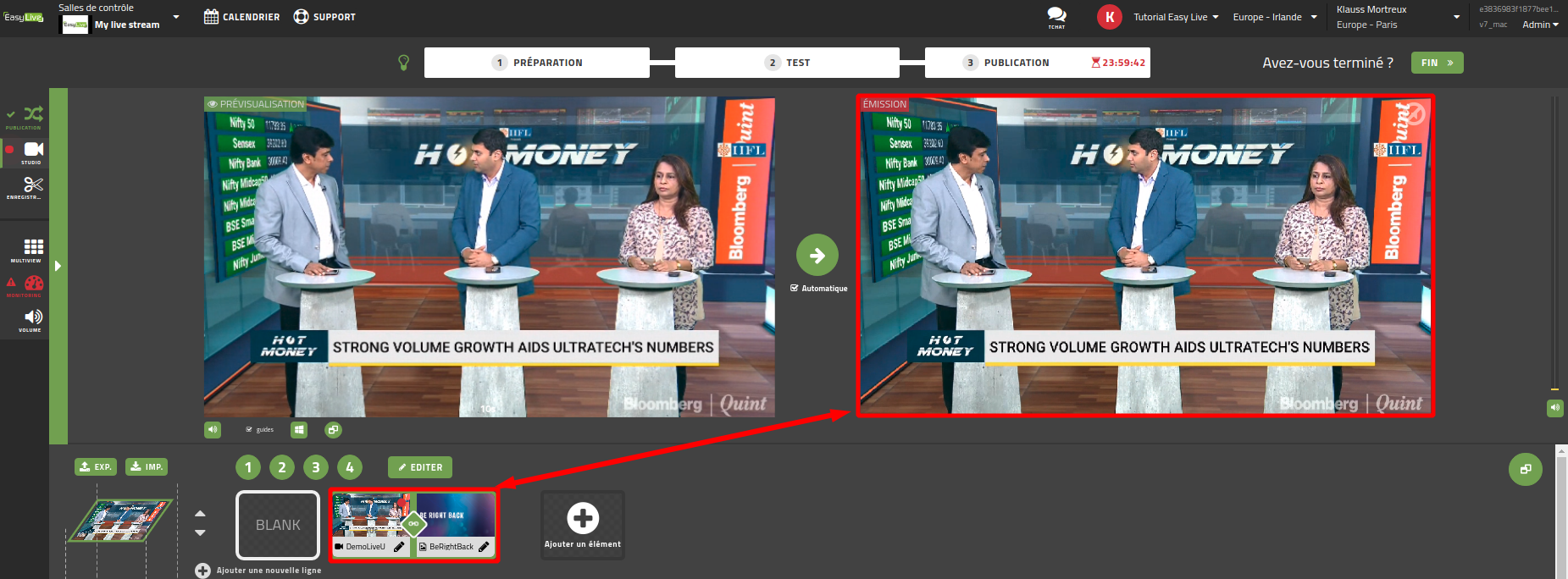Click Ajouter un élément plus tile
Screen dimensions: 1568x579
point(583,525)
